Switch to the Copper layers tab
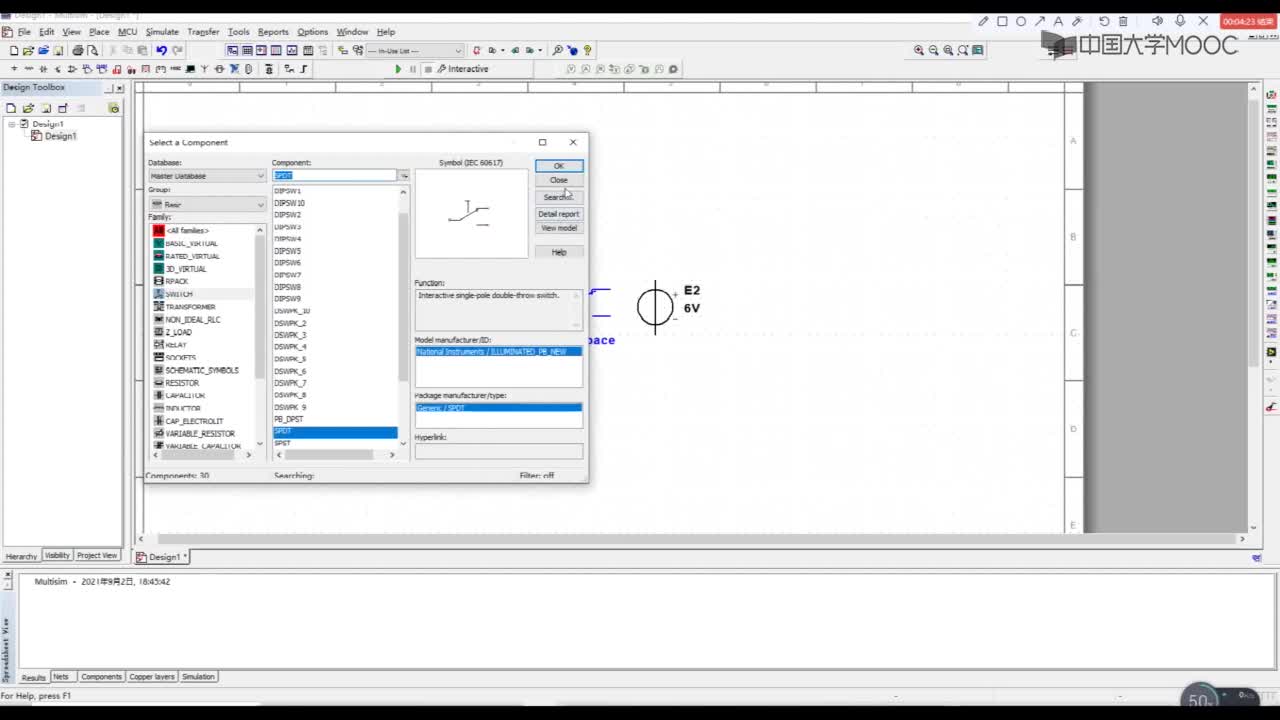The width and height of the screenshot is (1280, 720). coord(152,677)
